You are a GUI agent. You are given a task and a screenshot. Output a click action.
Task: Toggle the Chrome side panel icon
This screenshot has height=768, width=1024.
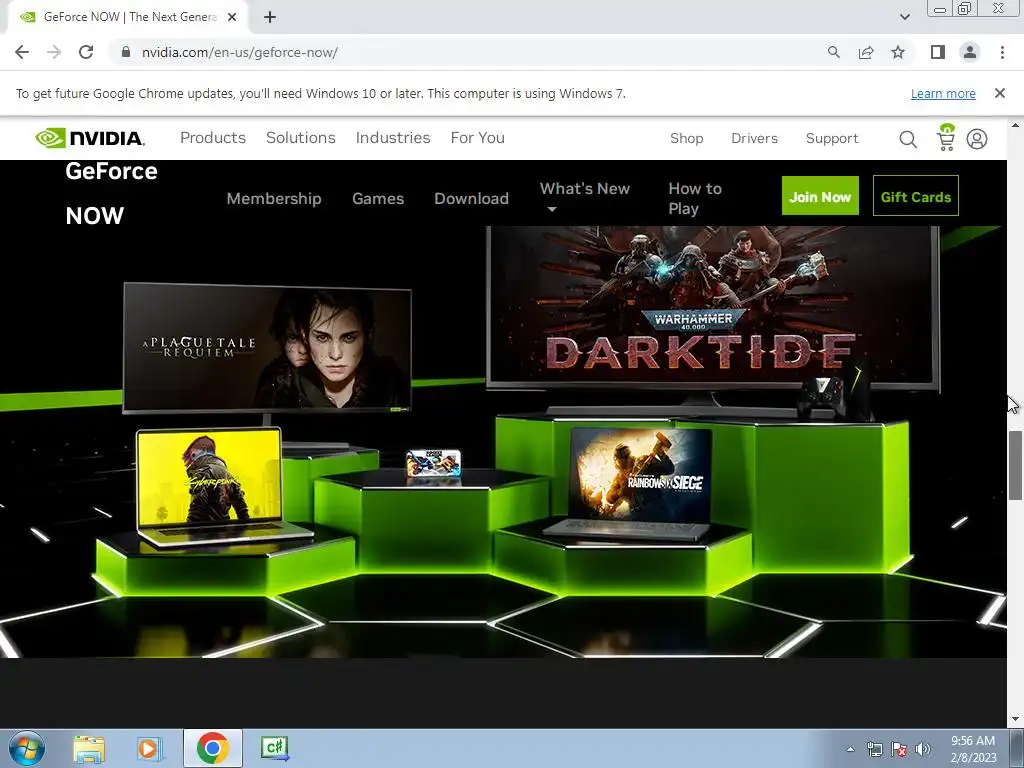click(x=938, y=52)
